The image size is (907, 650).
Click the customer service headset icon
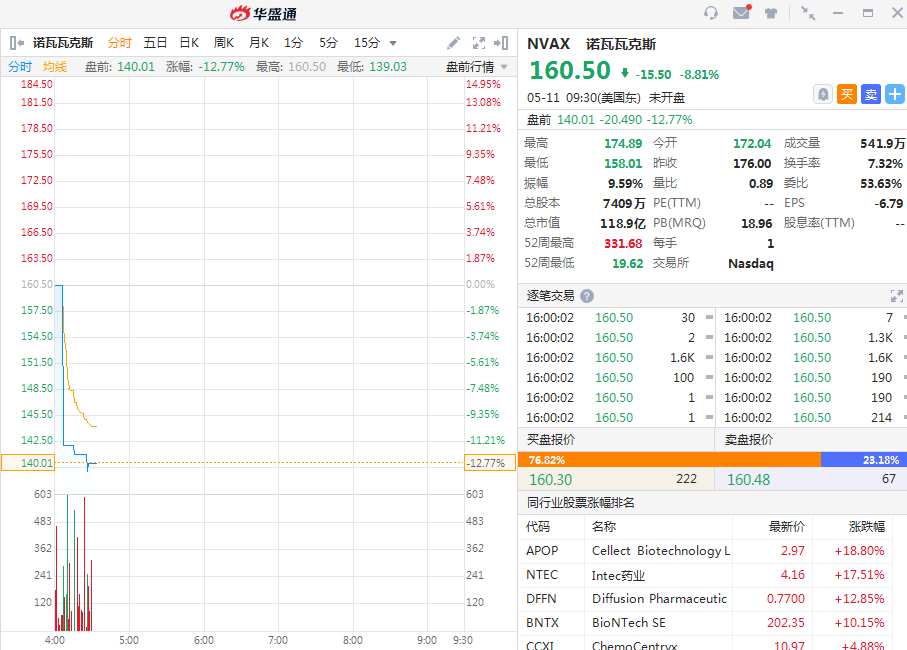711,13
